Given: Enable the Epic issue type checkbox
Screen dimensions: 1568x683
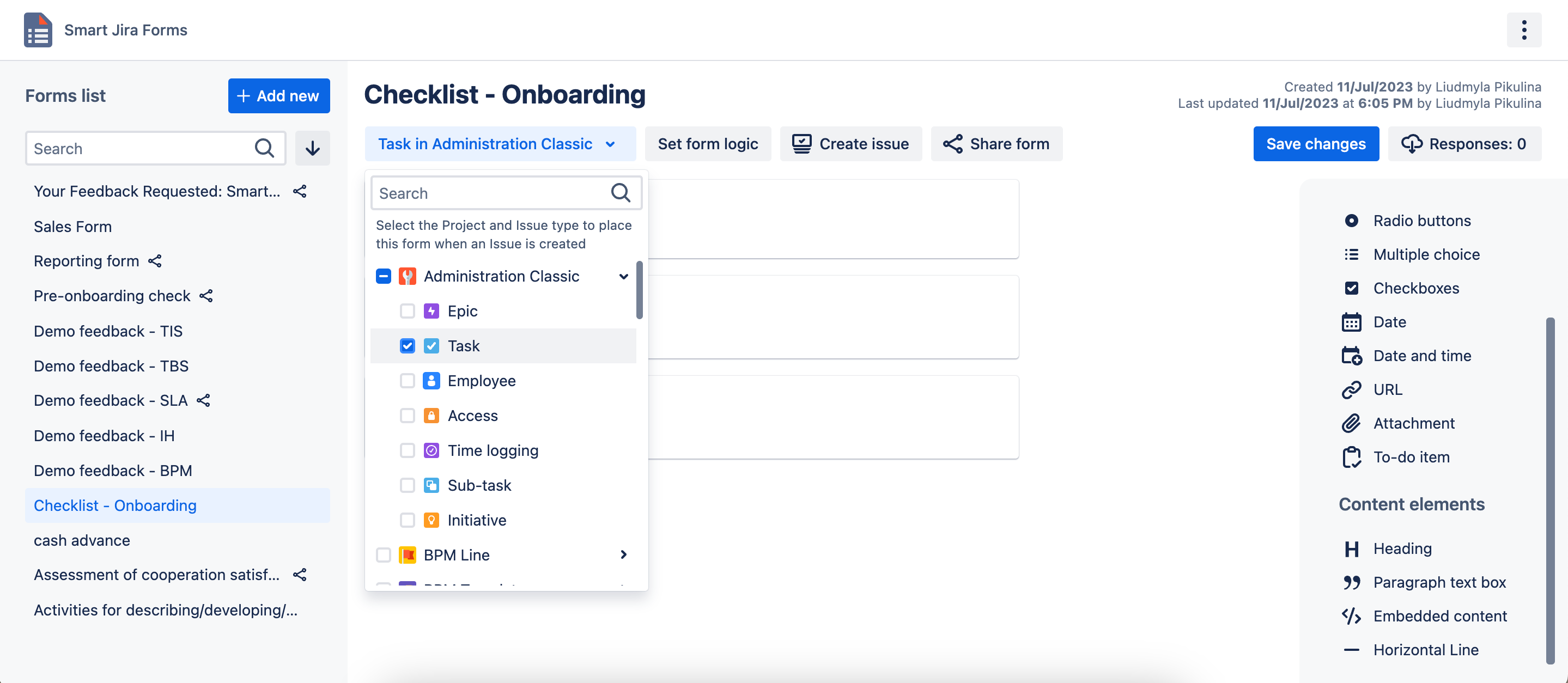Looking at the screenshot, I should (407, 311).
